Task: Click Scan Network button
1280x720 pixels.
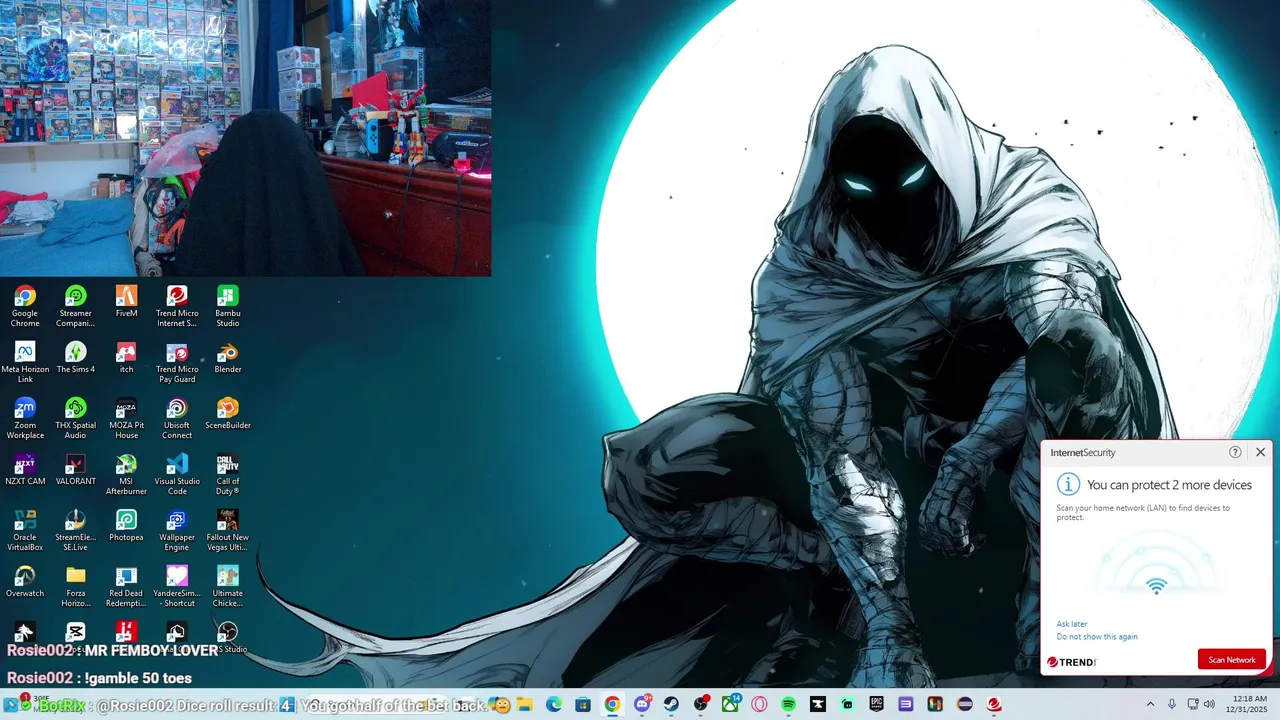Action: coord(1232,660)
